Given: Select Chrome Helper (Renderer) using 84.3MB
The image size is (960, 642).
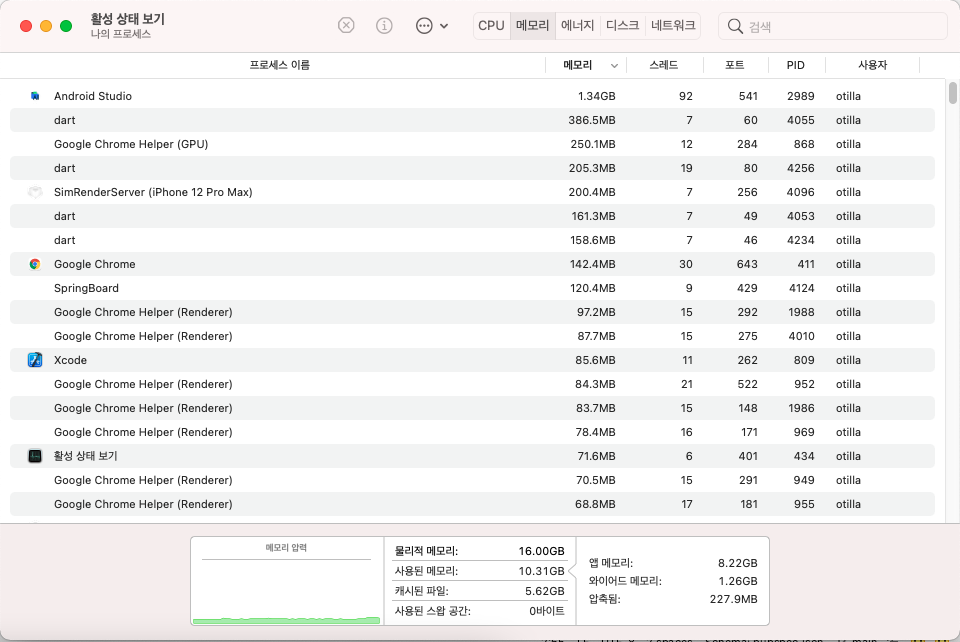Looking at the screenshot, I should pos(472,384).
